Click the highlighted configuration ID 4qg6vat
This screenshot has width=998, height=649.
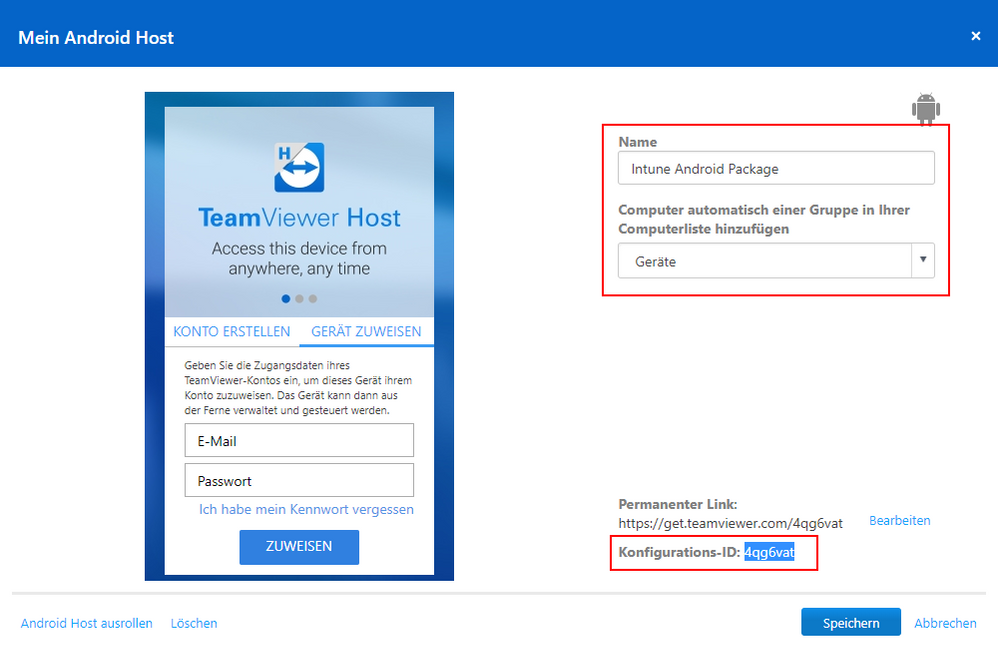coord(770,552)
